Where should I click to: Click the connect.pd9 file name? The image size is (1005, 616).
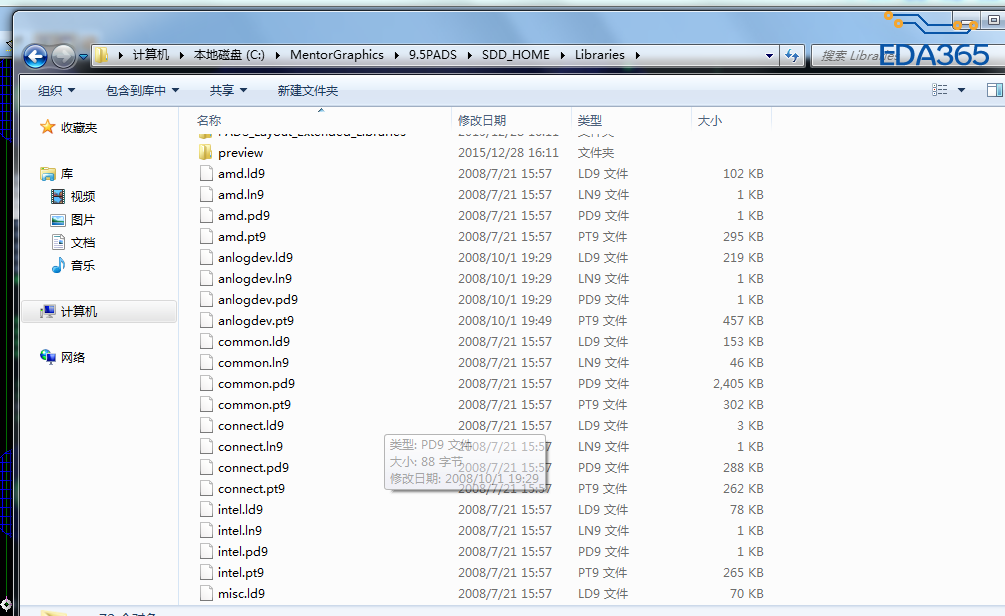click(x=253, y=468)
